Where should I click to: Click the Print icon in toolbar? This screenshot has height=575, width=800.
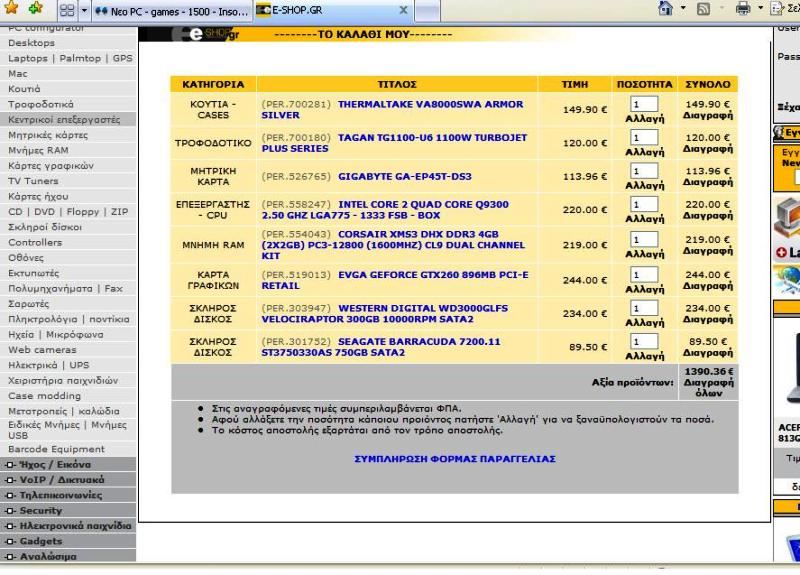click(742, 9)
